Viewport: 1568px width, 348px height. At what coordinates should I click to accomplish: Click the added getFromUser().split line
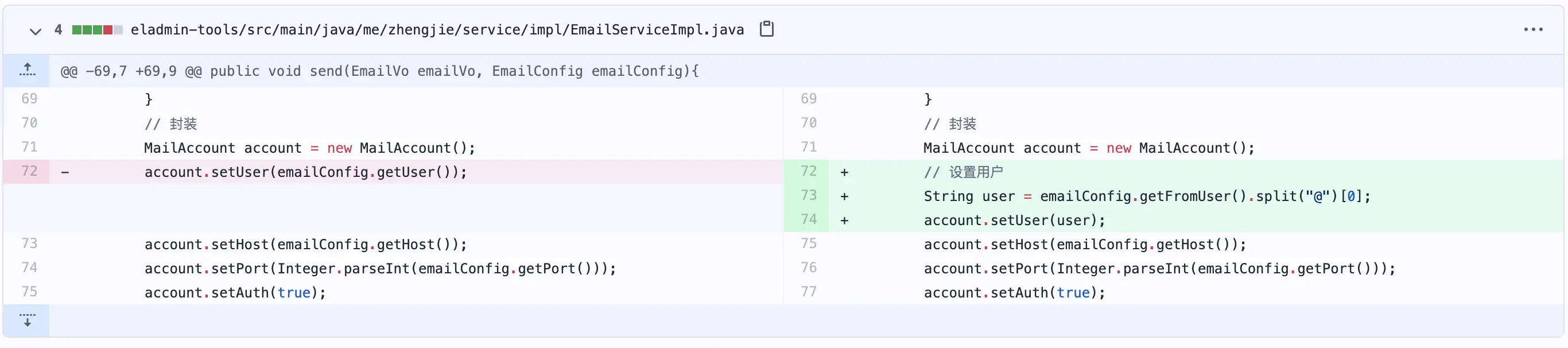tap(1146, 196)
